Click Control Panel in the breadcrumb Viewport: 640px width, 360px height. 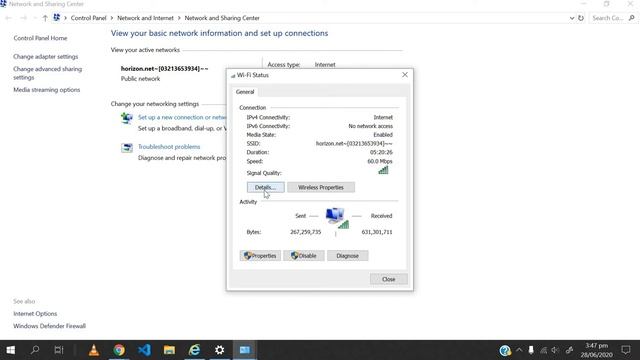pyautogui.click(x=88, y=18)
